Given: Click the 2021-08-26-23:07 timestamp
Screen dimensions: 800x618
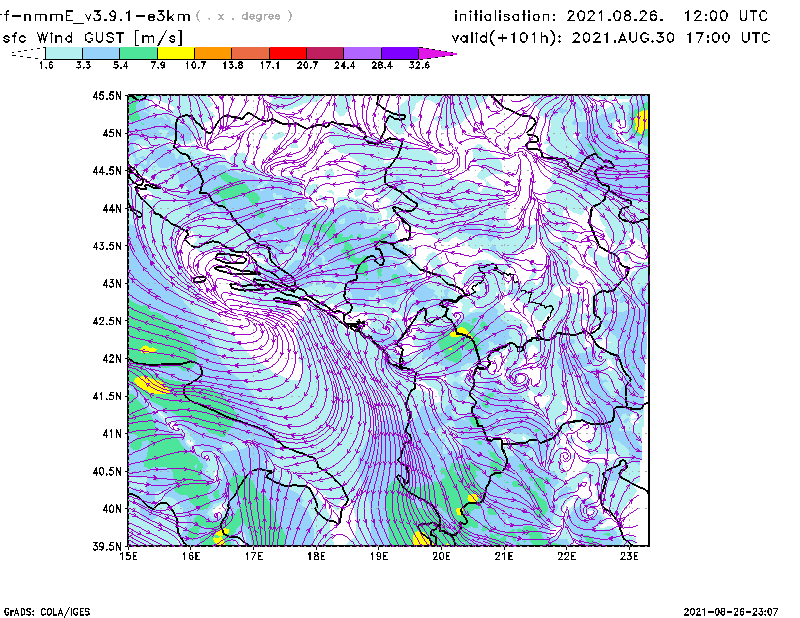Looking at the screenshot, I should (x=731, y=612).
